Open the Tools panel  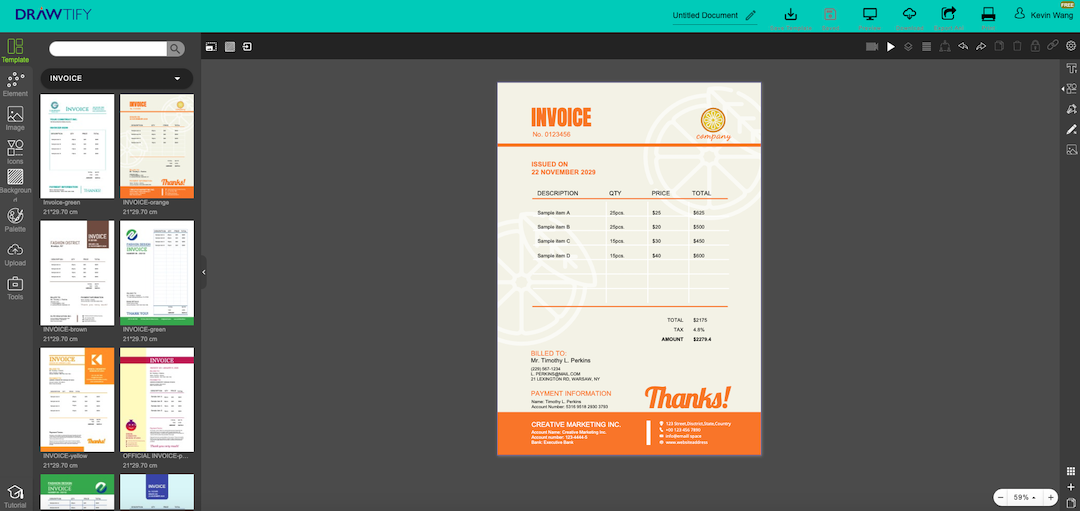(15, 288)
